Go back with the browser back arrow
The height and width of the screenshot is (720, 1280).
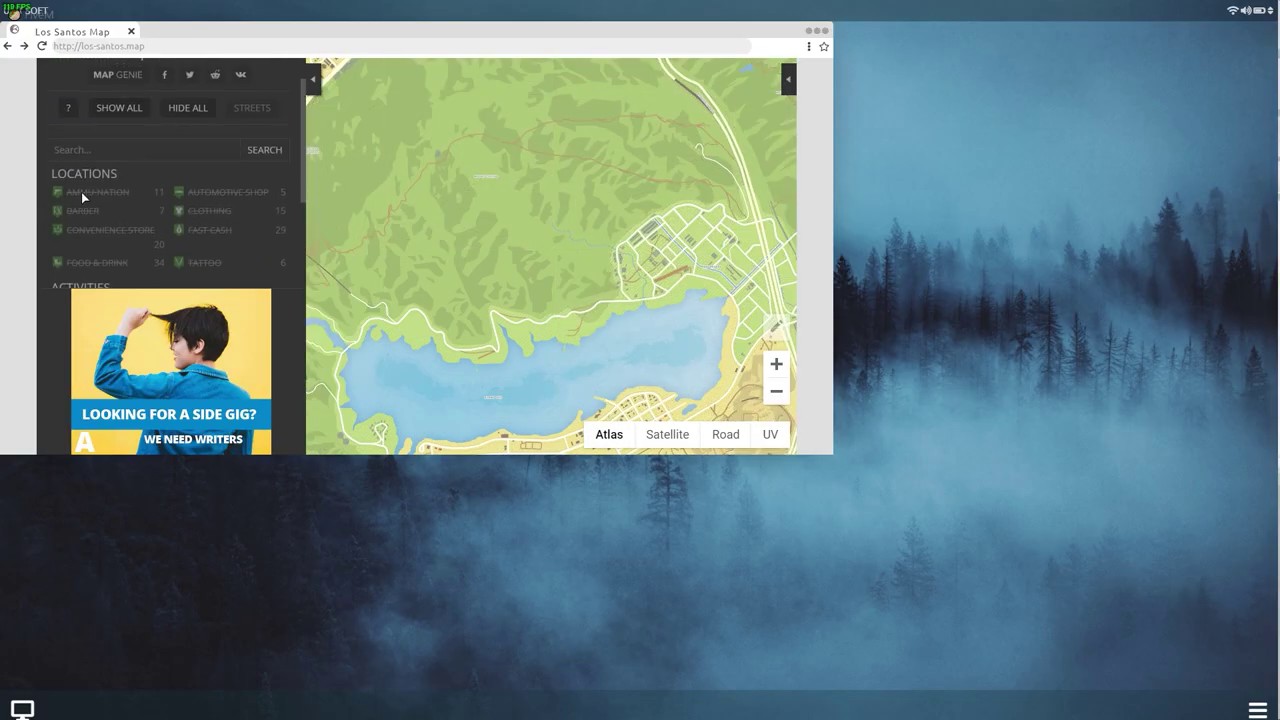[8, 46]
